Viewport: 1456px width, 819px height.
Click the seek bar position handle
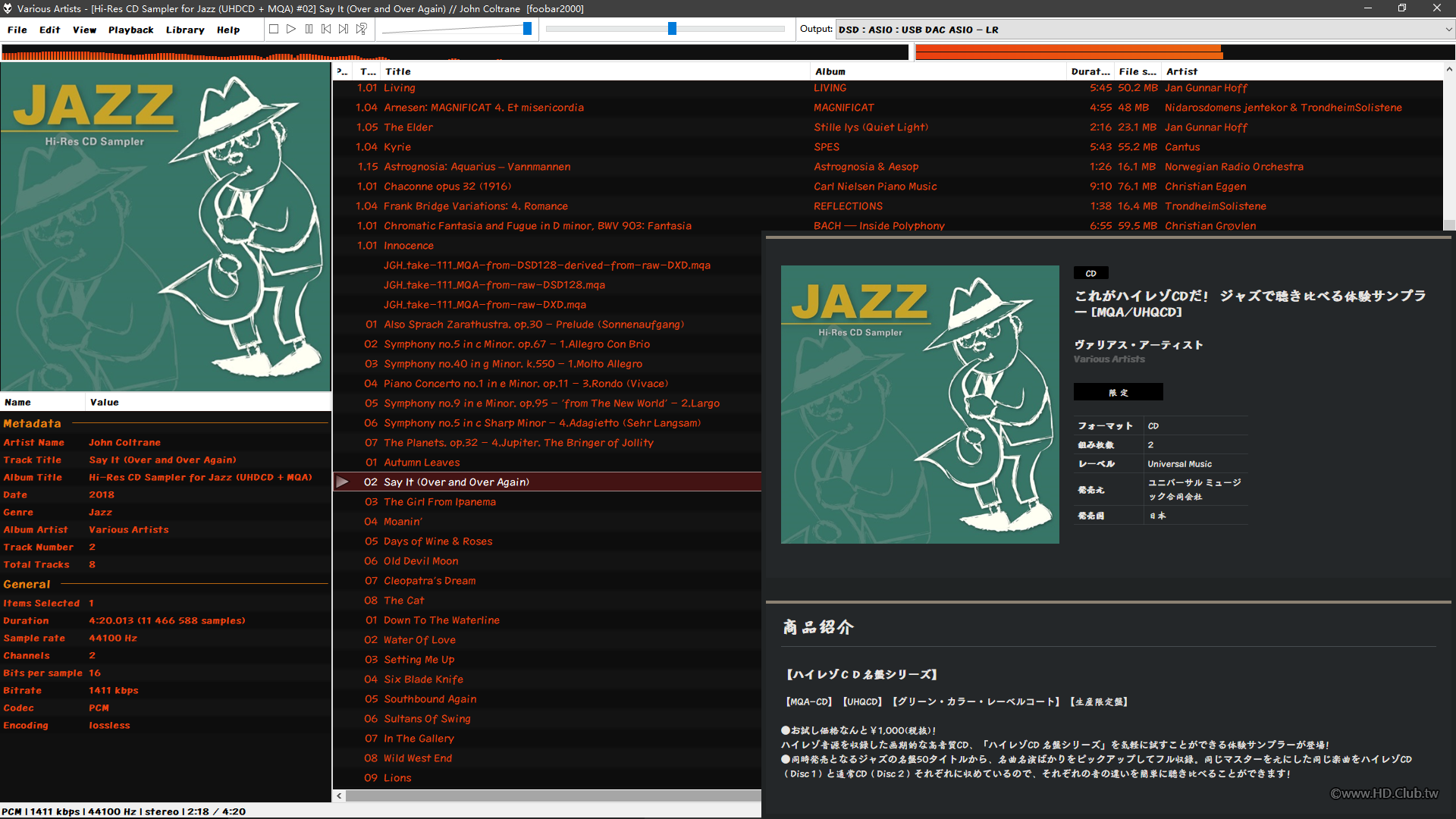click(672, 29)
